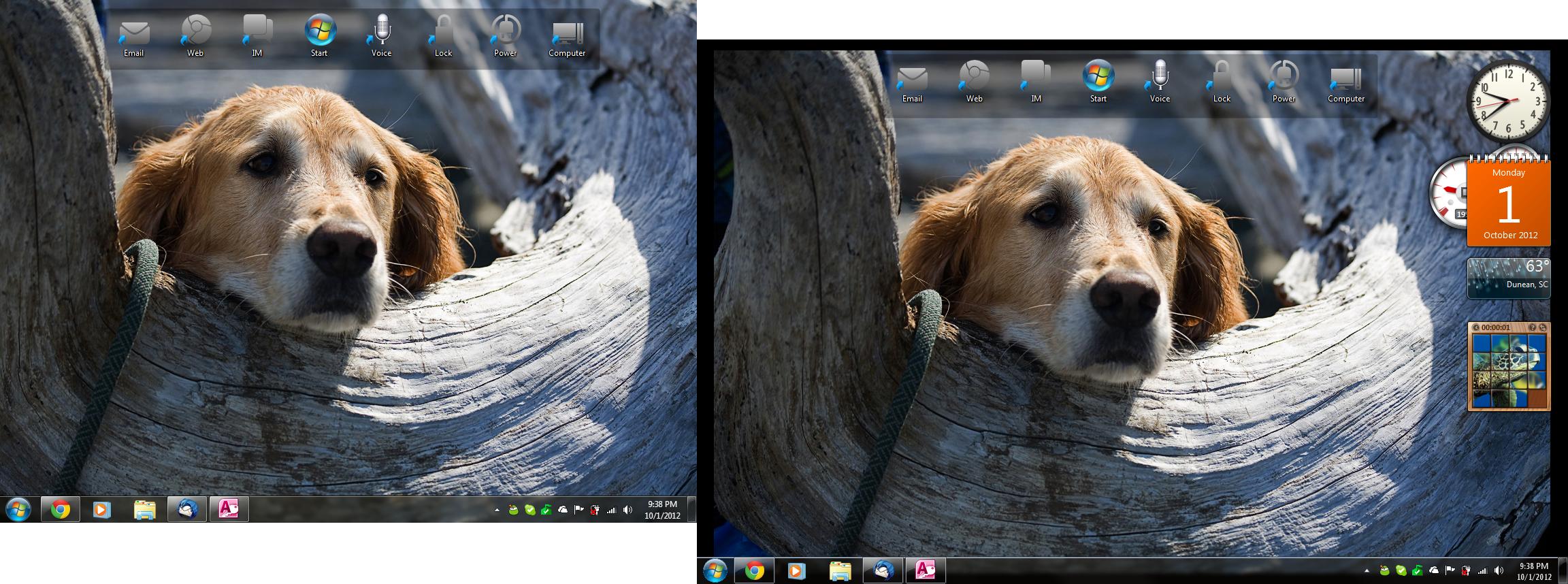This screenshot has height=584, width=1568.
Task: Click Lock padlock shortcut on desktop without gadgets
Action: [x=443, y=36]
